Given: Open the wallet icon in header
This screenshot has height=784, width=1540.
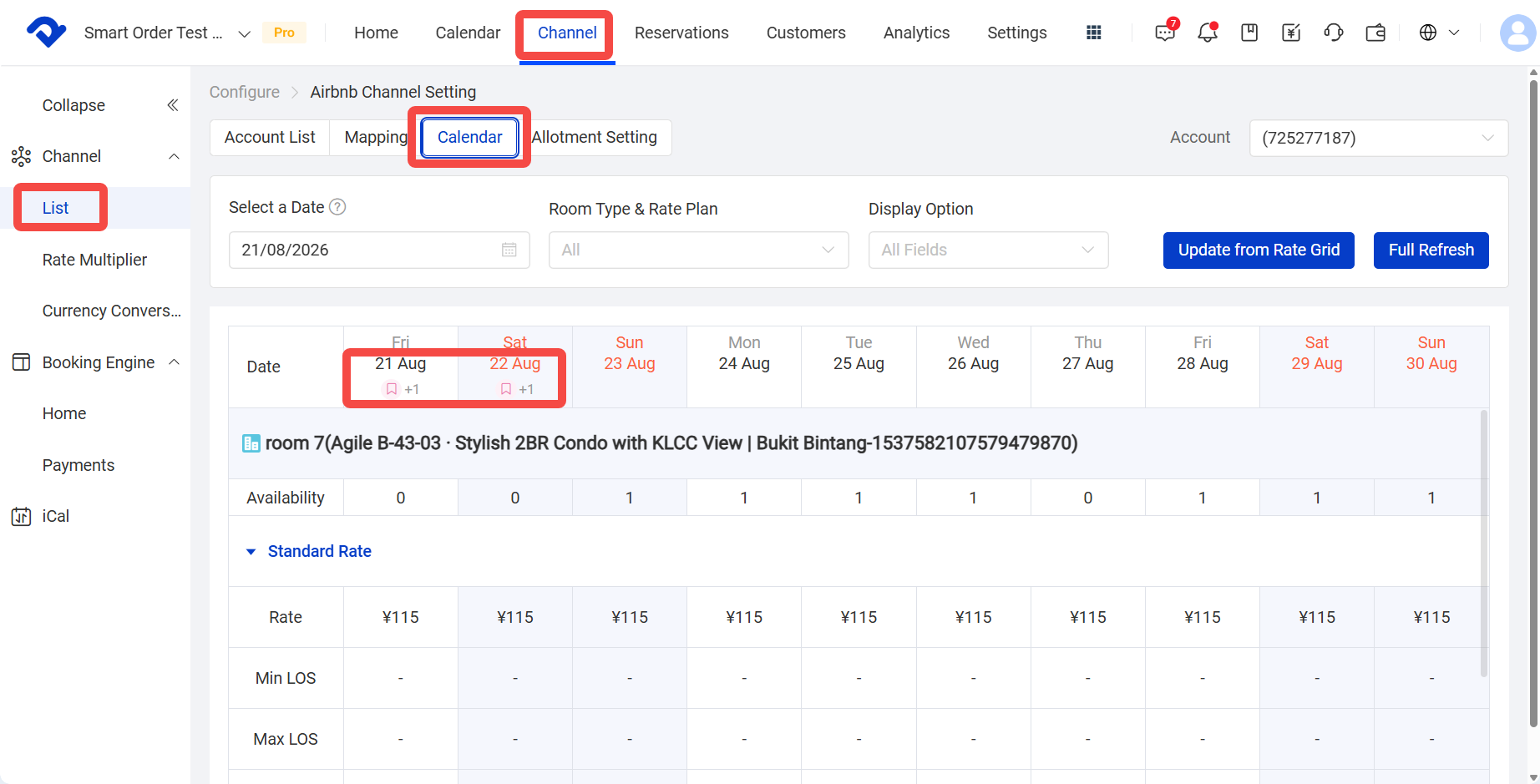Looking at the screenshot, I should [x=1375, y=33].
